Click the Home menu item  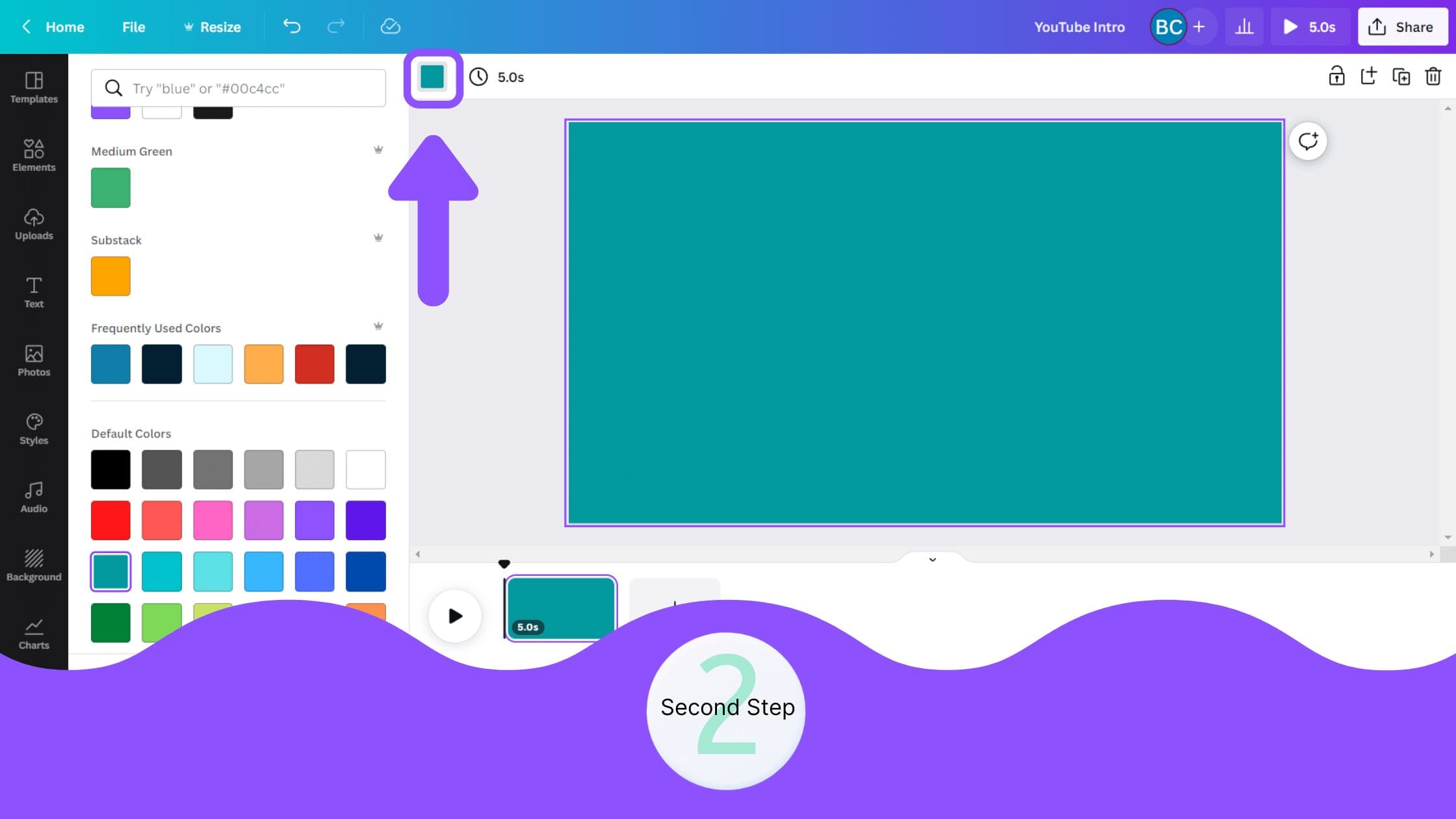click(65, 26)
